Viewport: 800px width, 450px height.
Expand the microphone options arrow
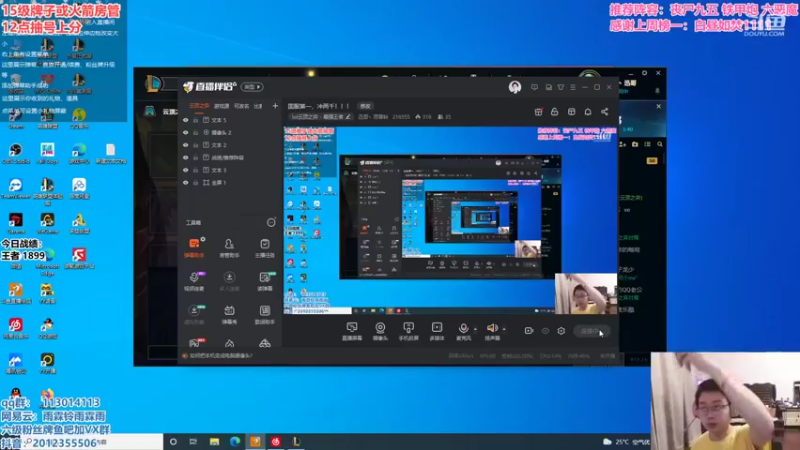[476, 329]
